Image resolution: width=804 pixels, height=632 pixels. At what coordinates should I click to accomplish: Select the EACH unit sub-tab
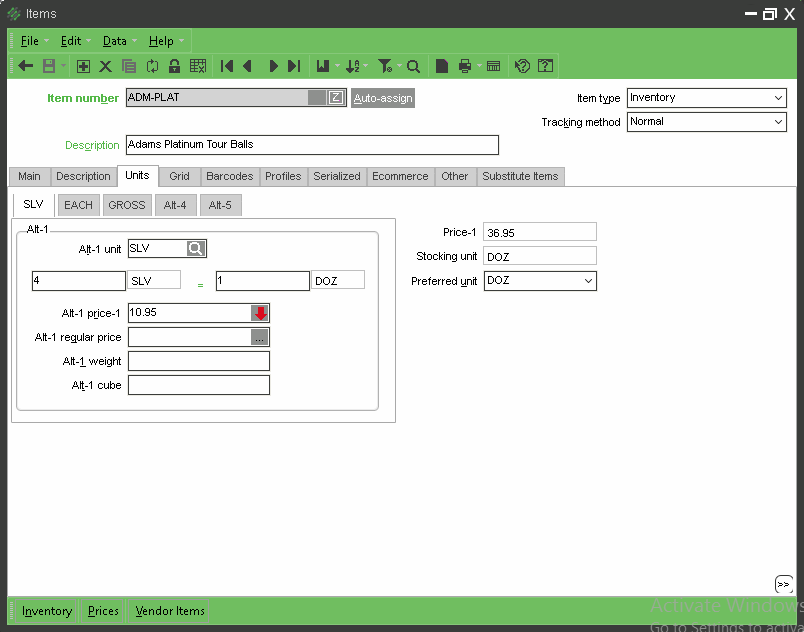tap(78, 205)
